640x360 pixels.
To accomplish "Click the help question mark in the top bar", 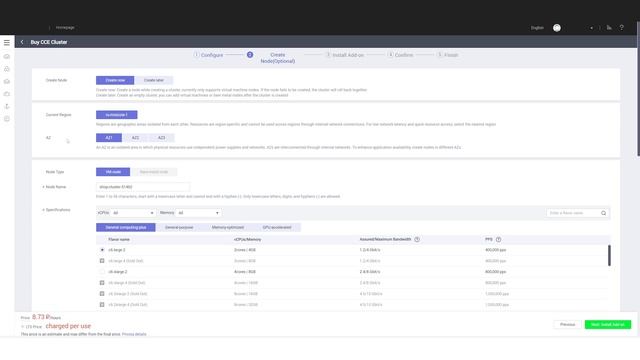I will (622, 27).
